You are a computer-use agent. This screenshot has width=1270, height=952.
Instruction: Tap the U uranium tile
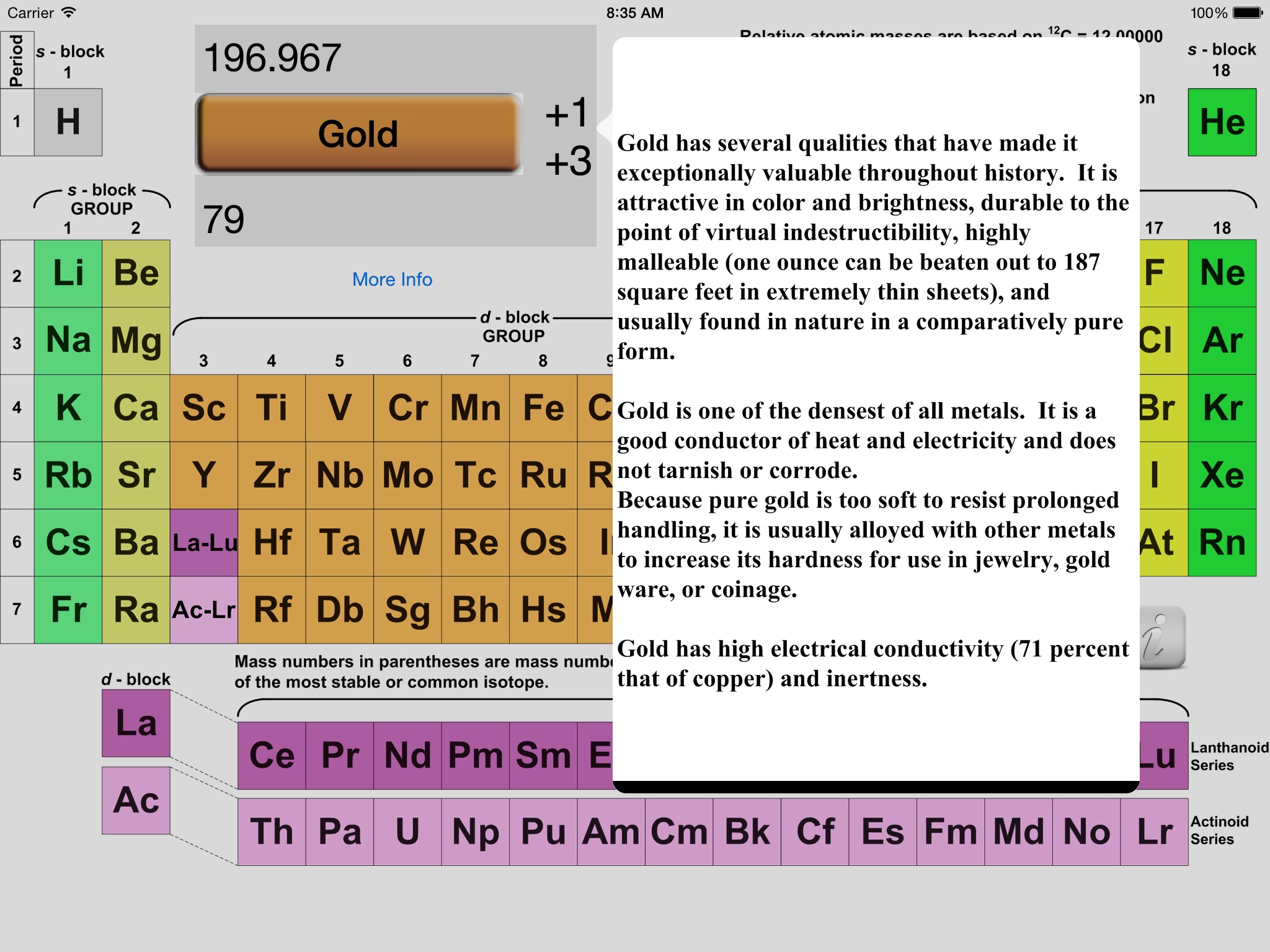(x=407, y=832)
